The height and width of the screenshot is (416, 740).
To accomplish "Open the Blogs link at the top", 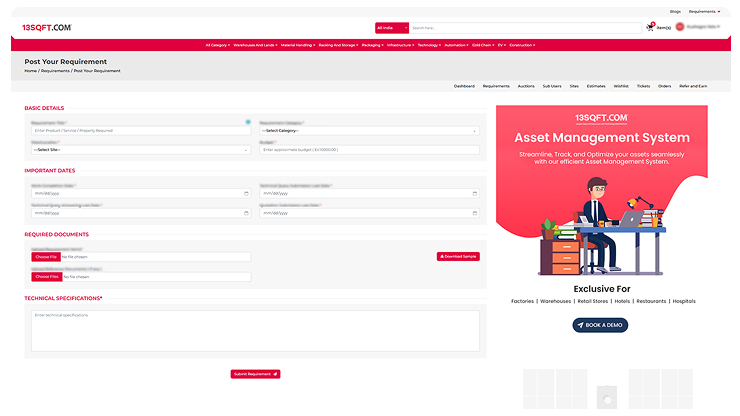I will [675, 11].
